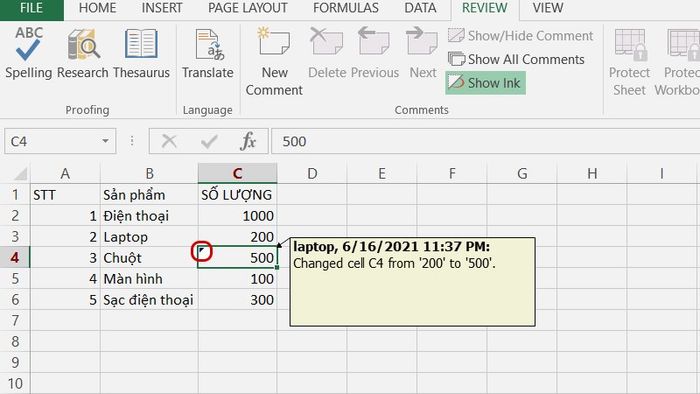Viewport: 700px width, 394px height.
Task: Click the Translate icon
Action: (x=208, y=45)
